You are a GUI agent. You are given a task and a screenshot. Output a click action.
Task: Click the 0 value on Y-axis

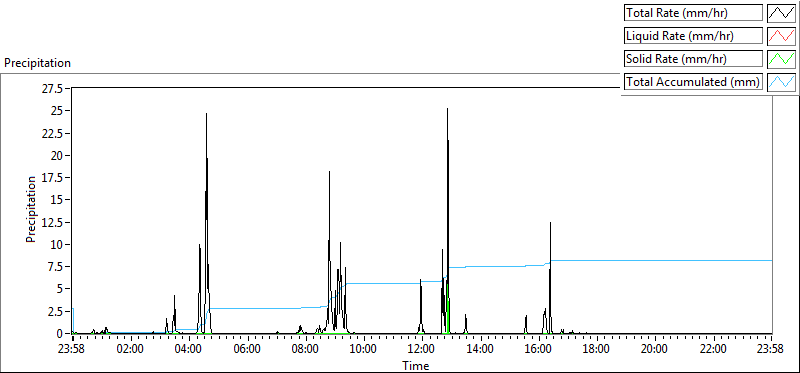[x=60, y=333]
